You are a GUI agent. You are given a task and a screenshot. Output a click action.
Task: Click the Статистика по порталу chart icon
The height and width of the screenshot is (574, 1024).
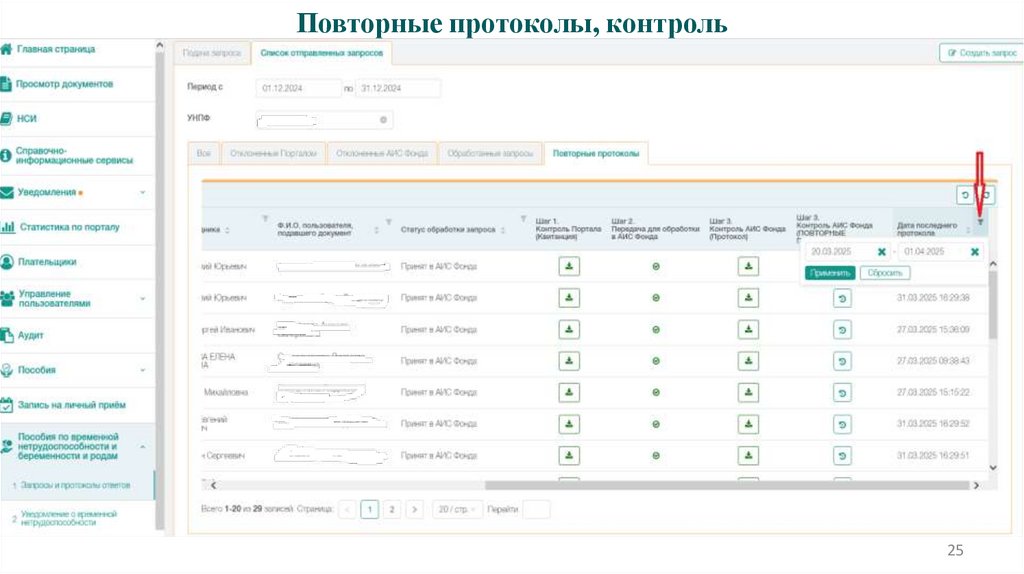pos(7,227)
